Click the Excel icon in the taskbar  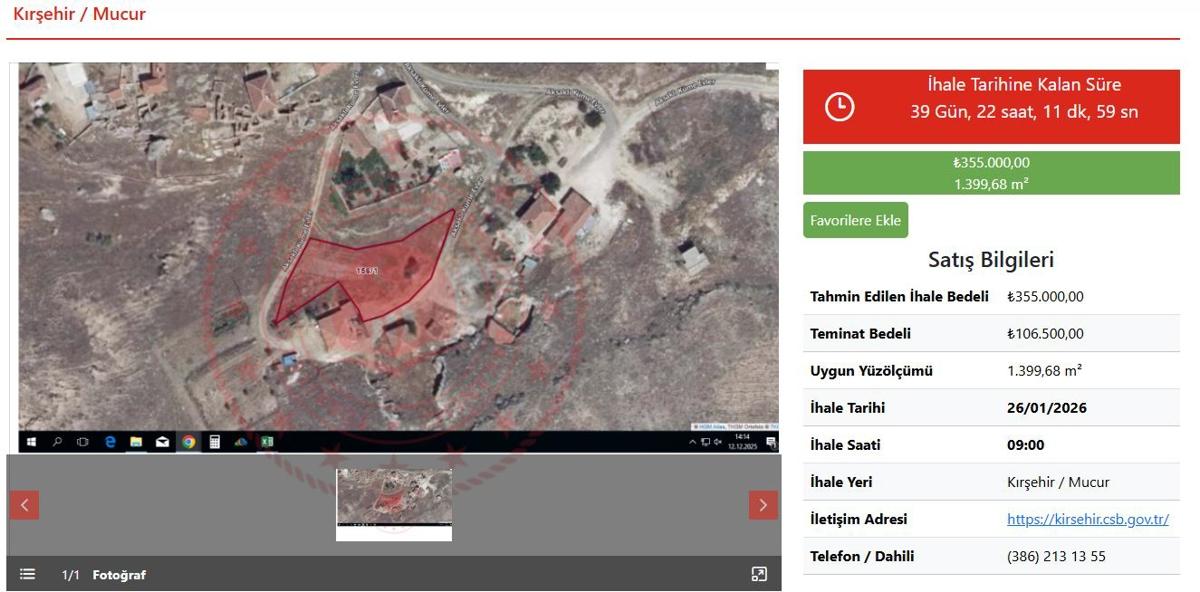267,442
